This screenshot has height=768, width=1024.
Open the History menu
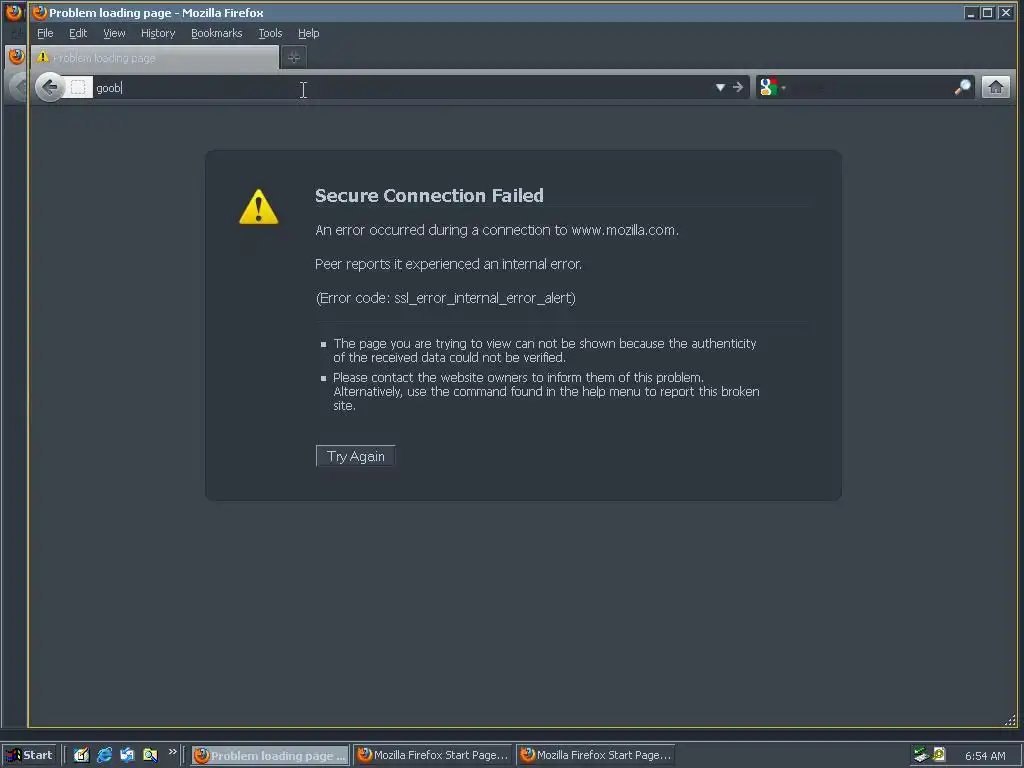pos(158,33)
